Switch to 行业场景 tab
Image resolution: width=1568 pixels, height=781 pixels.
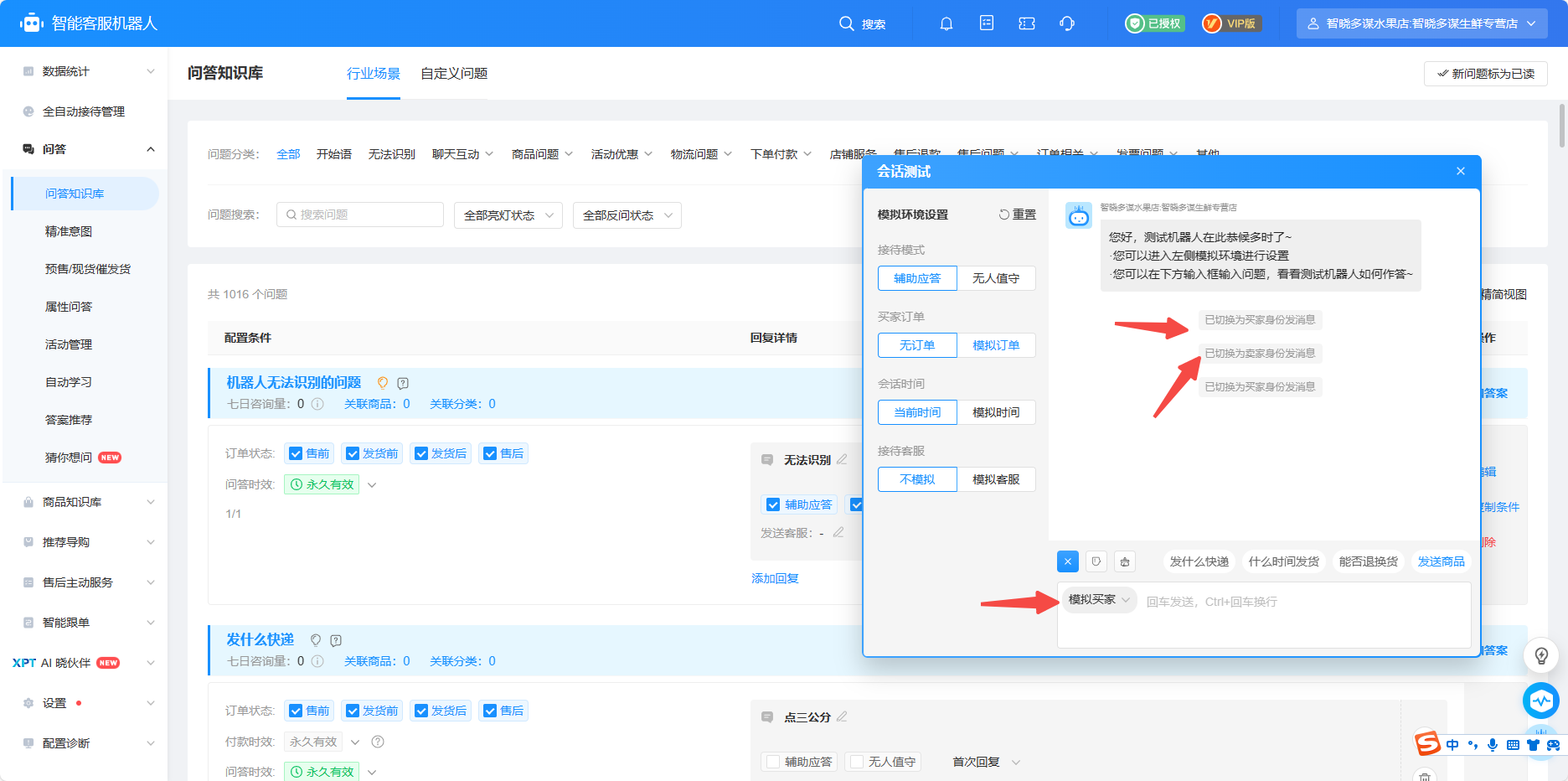tap(374, 74)
